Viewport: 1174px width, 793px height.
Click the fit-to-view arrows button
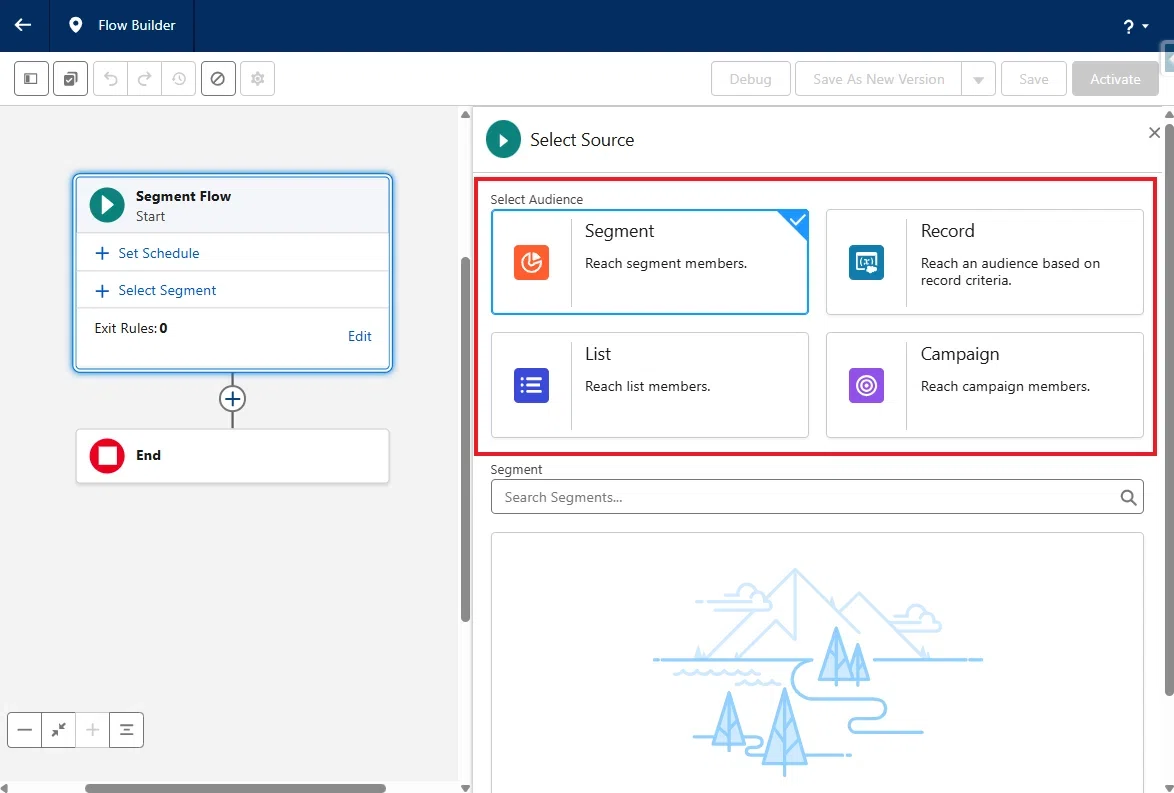pos(58,729)
